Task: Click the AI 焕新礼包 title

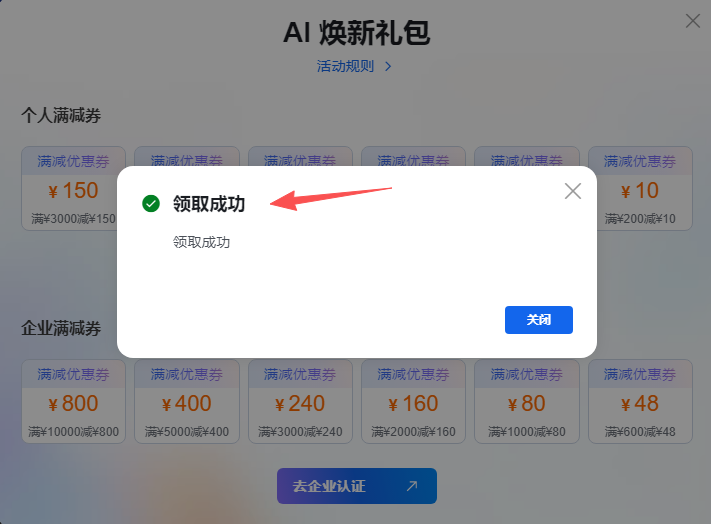Action: tap(356, 33)
